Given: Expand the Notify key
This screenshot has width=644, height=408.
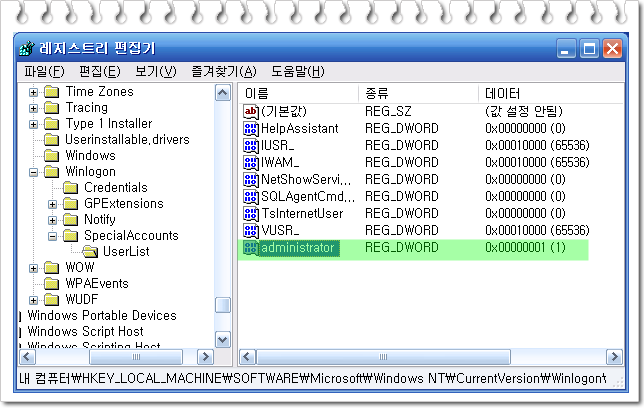Looking at the screenshot, I should tap(52, 220).
